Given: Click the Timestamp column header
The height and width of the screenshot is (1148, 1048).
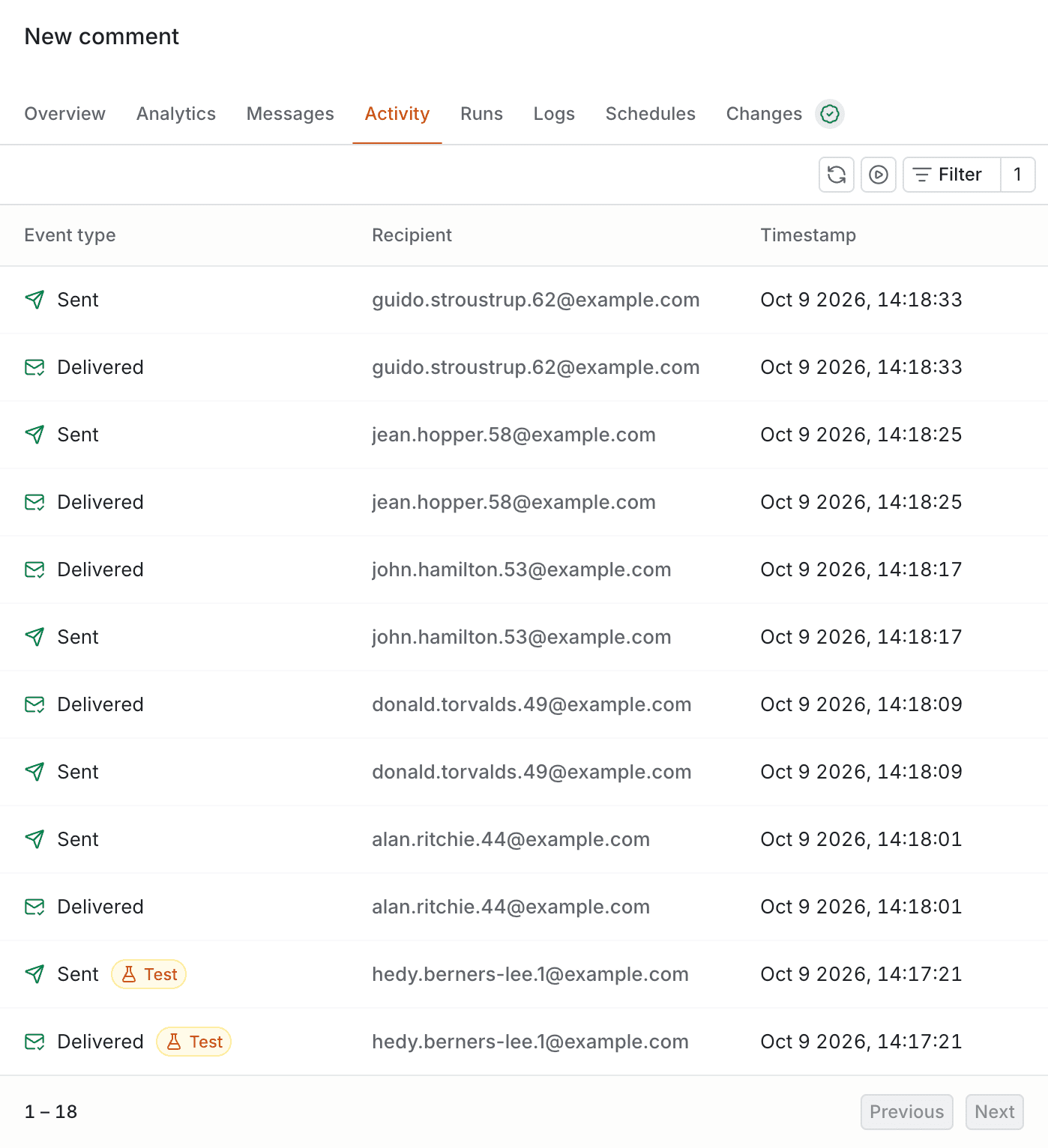Looking at the screenshot, I should point(808,235).
